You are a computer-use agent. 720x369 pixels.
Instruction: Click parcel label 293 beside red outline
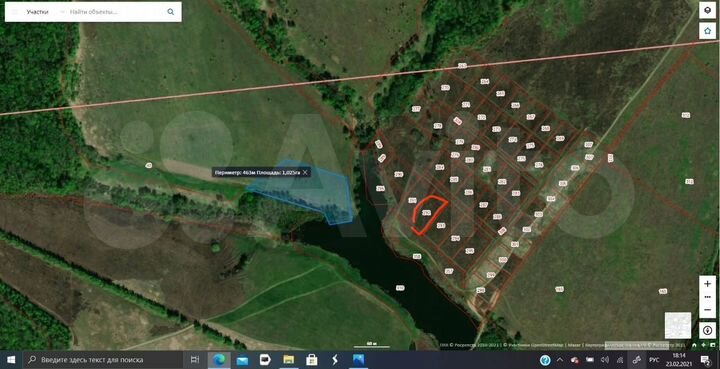(441, 225)
